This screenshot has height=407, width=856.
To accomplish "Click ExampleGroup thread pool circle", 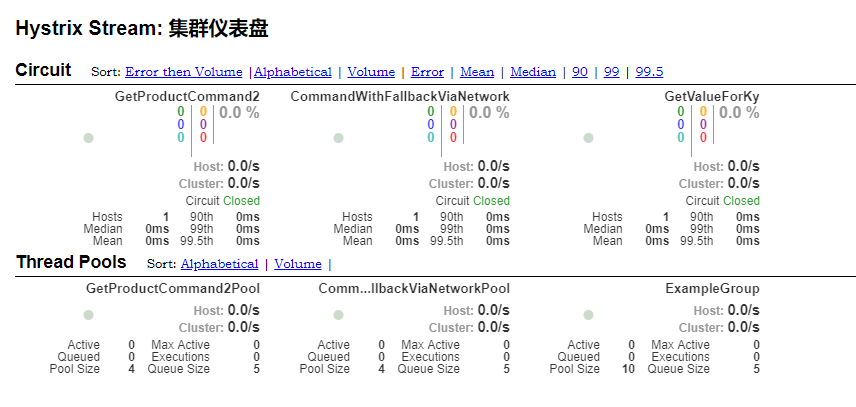I will click(x=588, y=315).
